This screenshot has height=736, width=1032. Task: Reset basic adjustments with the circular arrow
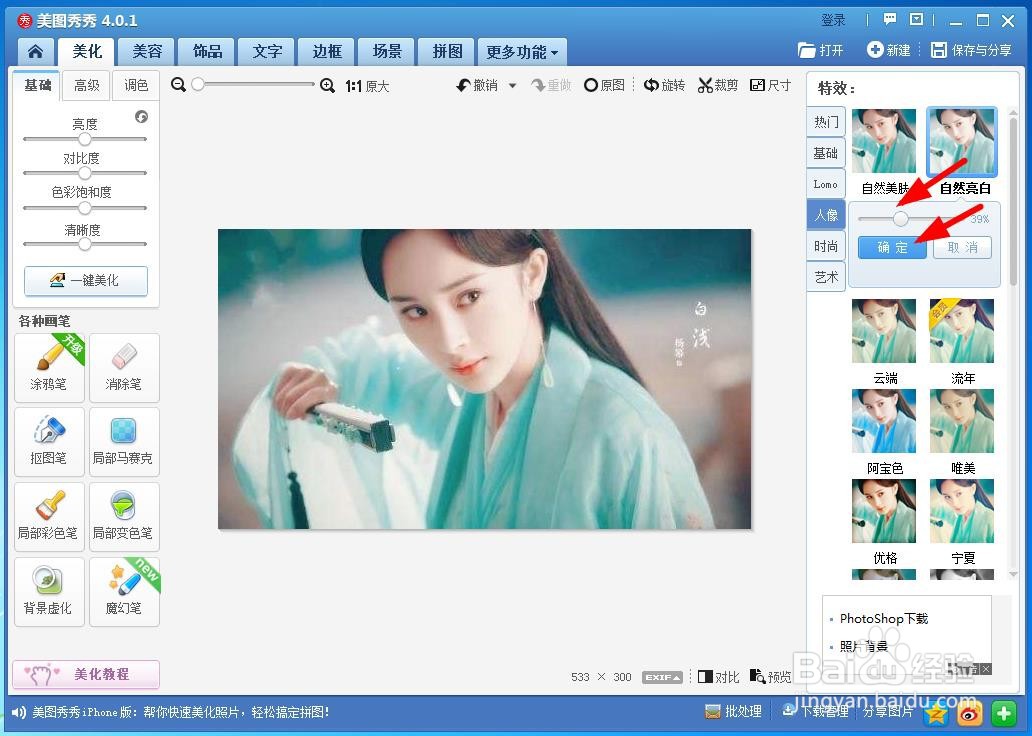coord(142,117)
